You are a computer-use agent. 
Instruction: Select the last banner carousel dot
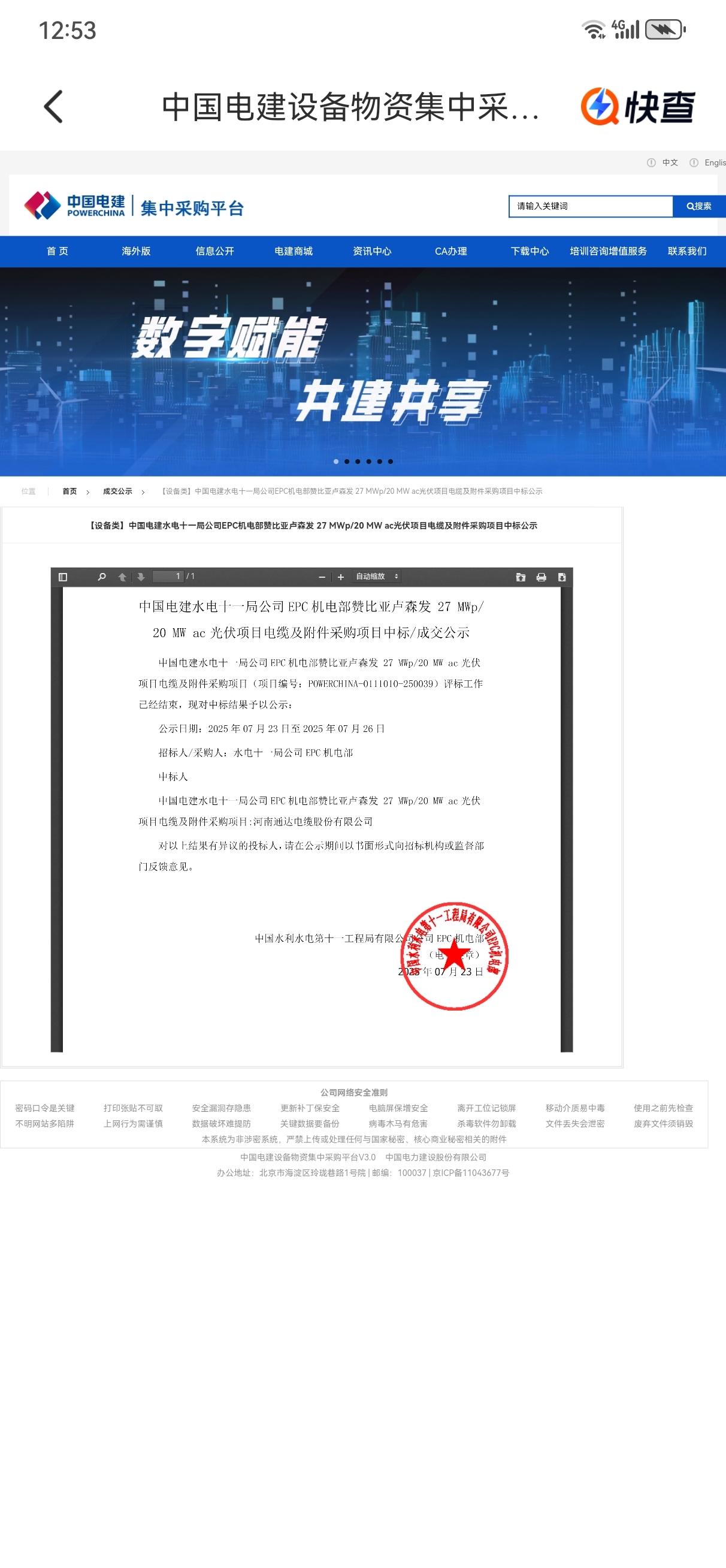pos(390,462)
